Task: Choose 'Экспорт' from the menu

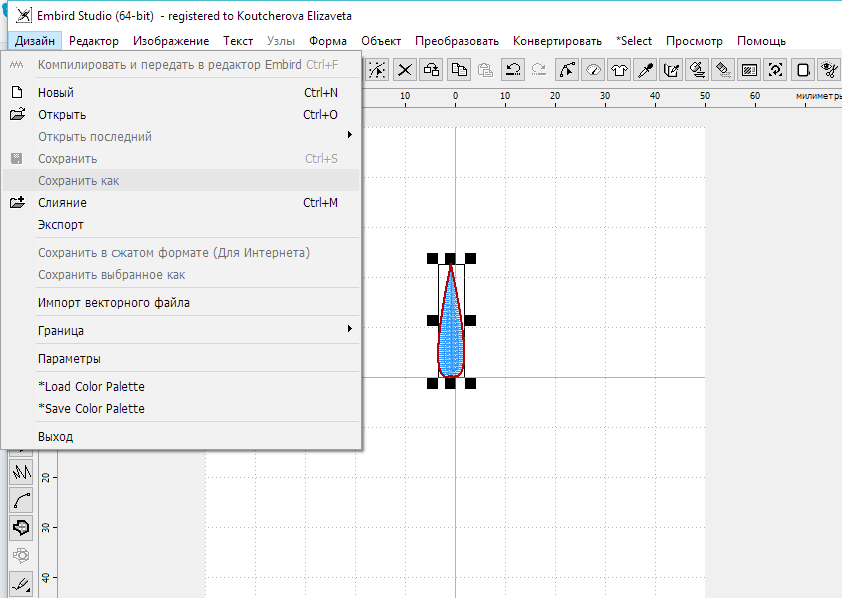Action: [181, 224]
